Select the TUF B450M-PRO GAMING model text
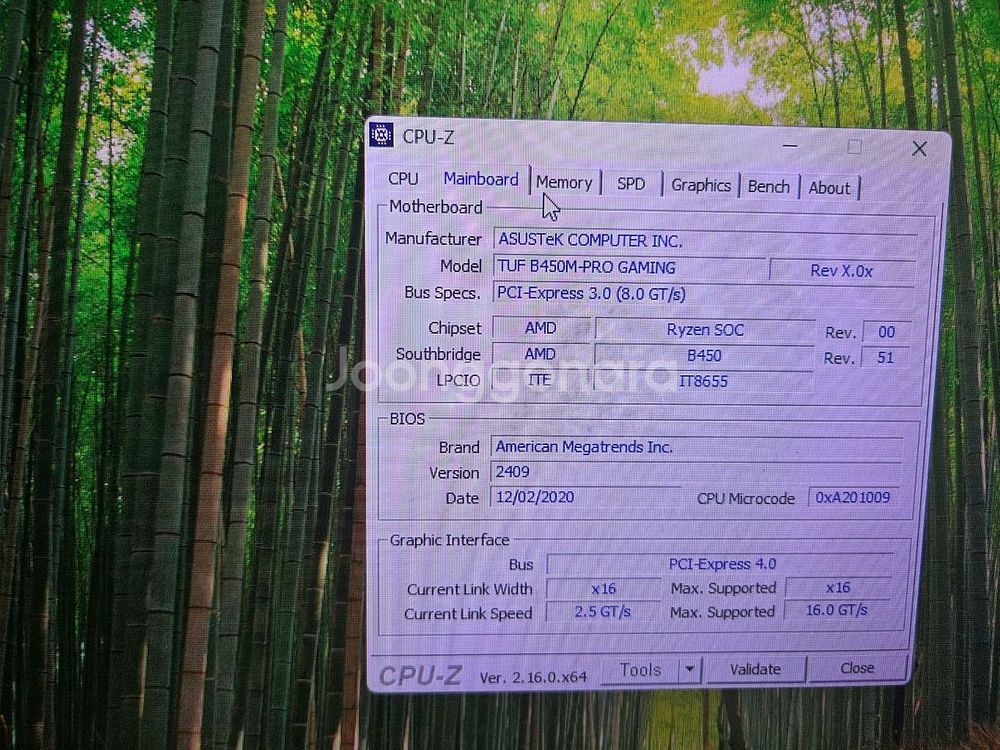The height and width of the screenshot is (750, 1000). pyautogui.click(x=586, y=267)
